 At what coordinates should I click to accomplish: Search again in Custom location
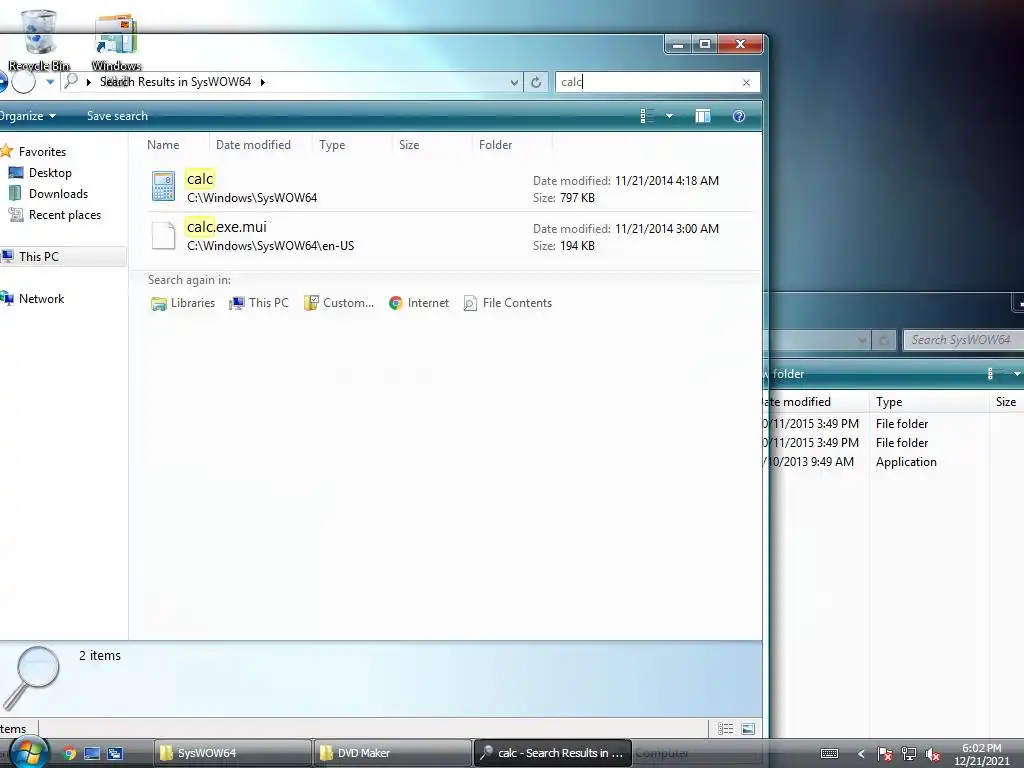coord(339,303)
